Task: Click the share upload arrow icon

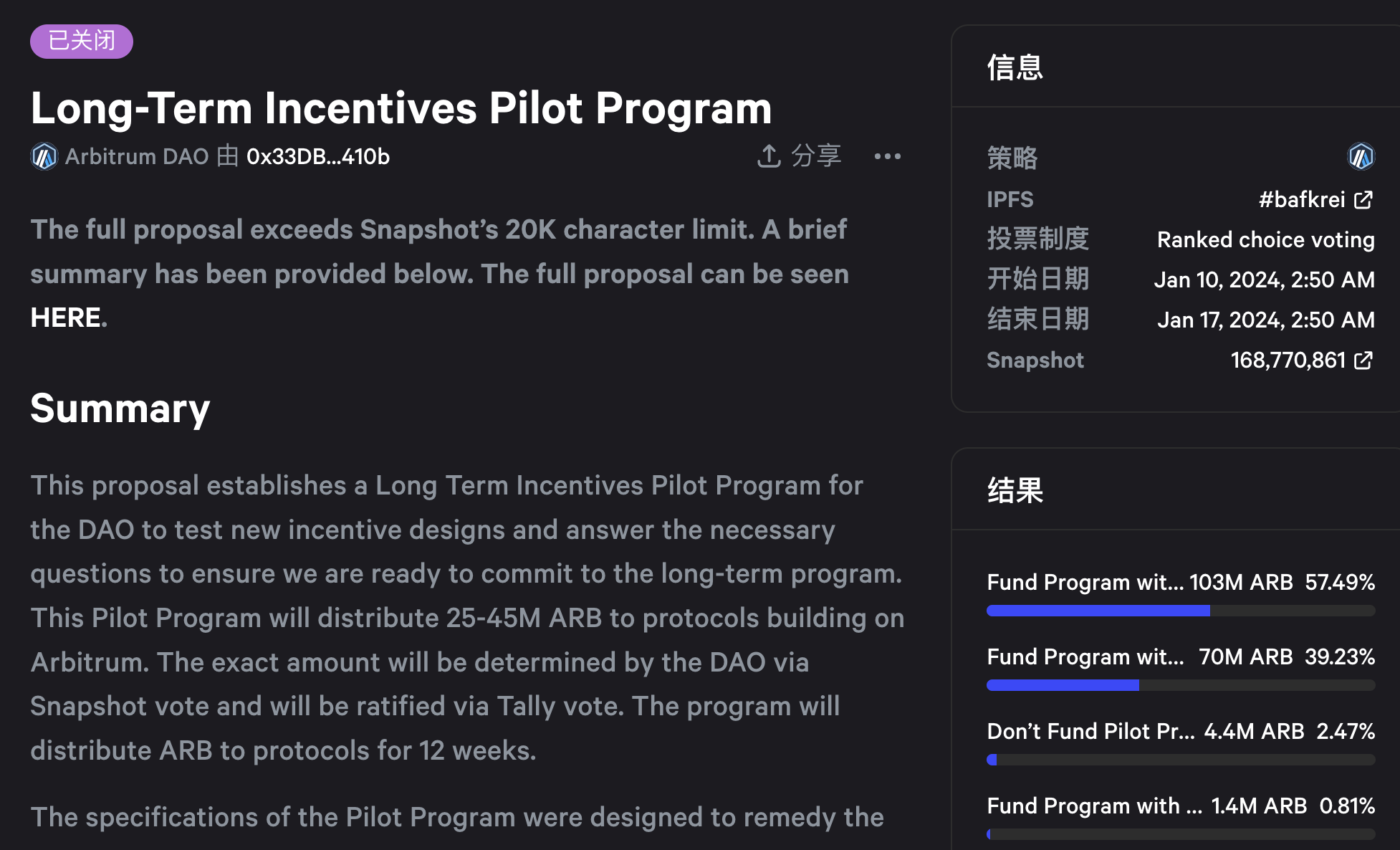Action: click(x=769, y=156)
